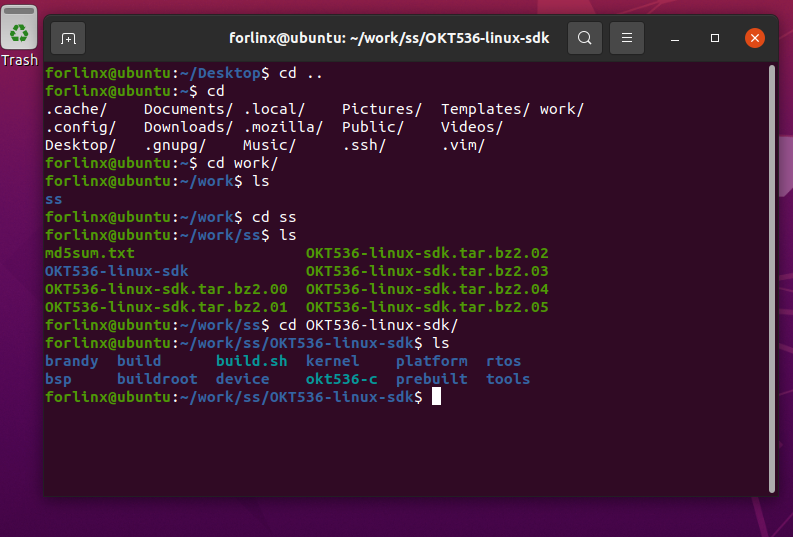Click the Desktop/ completion entry
Viewport: 793px width, 537px height.
point(80,145)
